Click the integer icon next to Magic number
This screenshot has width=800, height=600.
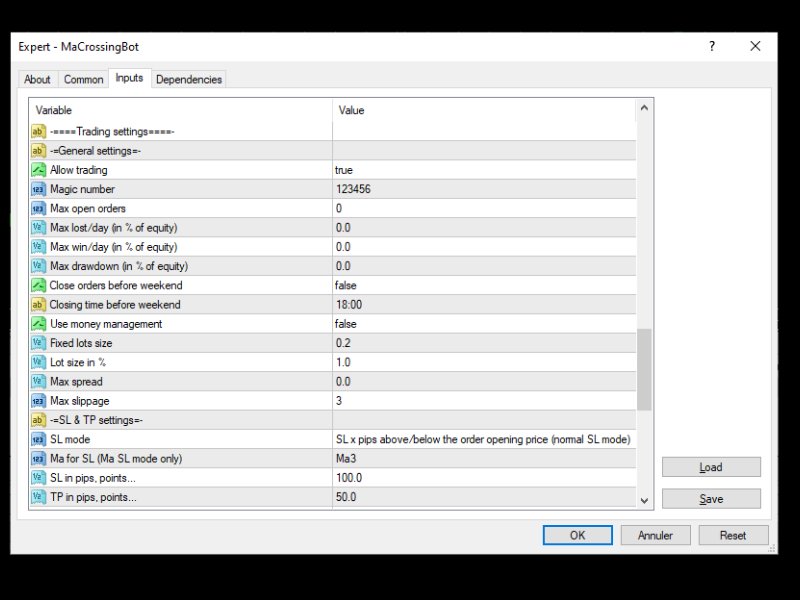coord(38,189)
